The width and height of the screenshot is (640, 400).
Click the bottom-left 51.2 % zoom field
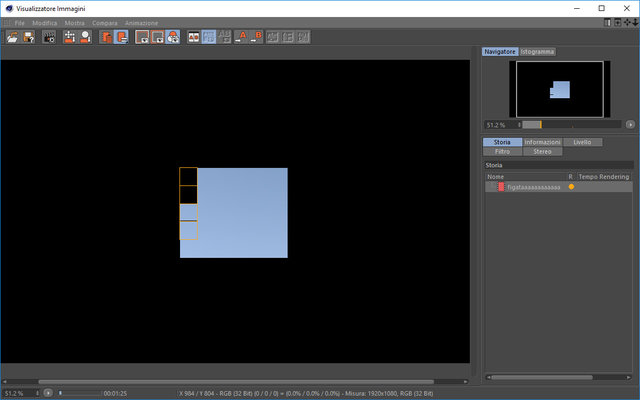click(x=19, y=393)
